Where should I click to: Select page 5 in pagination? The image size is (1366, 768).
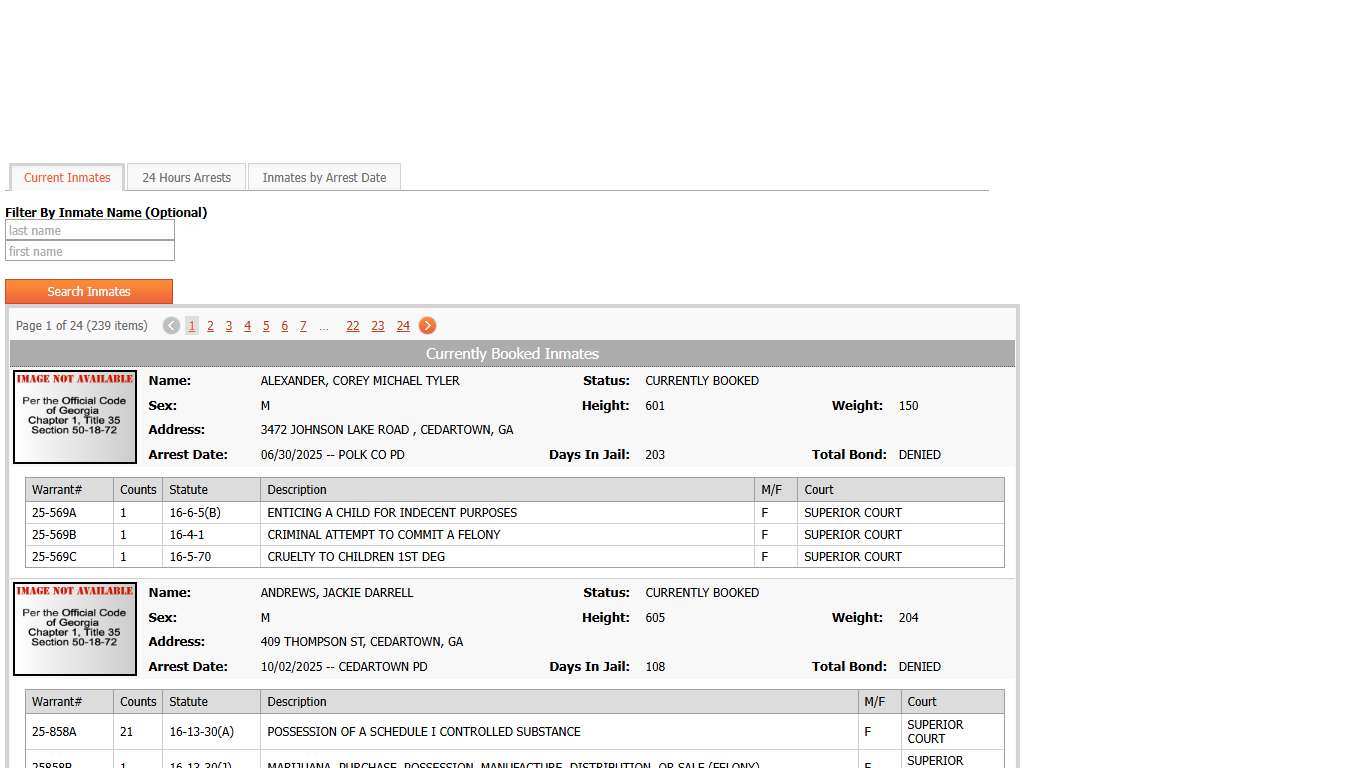point(265,325)
